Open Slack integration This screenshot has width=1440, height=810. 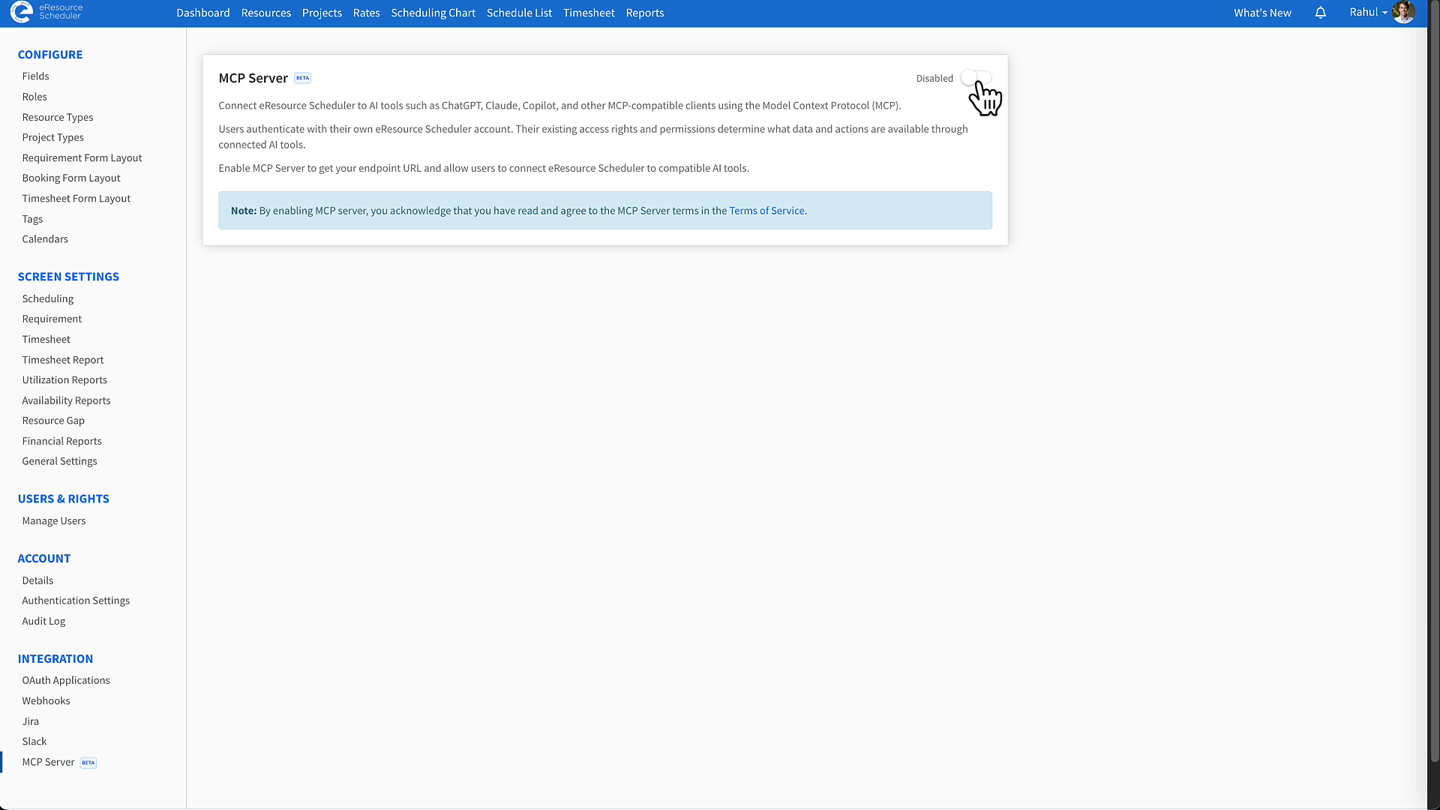click(x=34, y=742)
